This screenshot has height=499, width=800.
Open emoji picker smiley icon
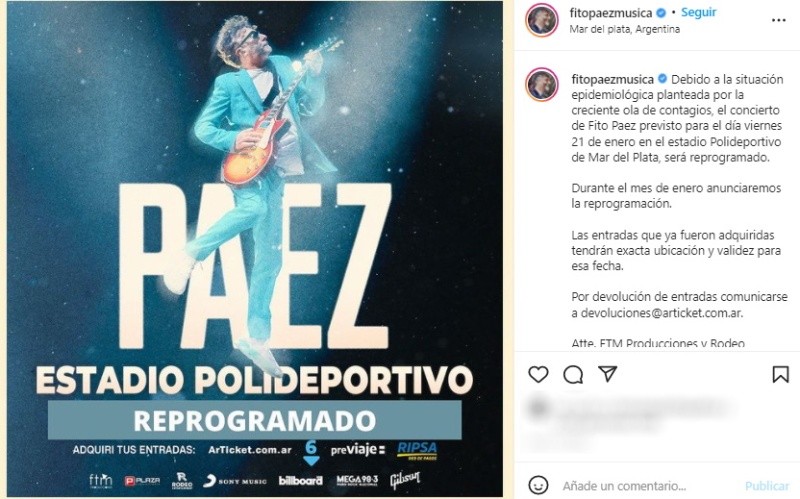point(538,485)
